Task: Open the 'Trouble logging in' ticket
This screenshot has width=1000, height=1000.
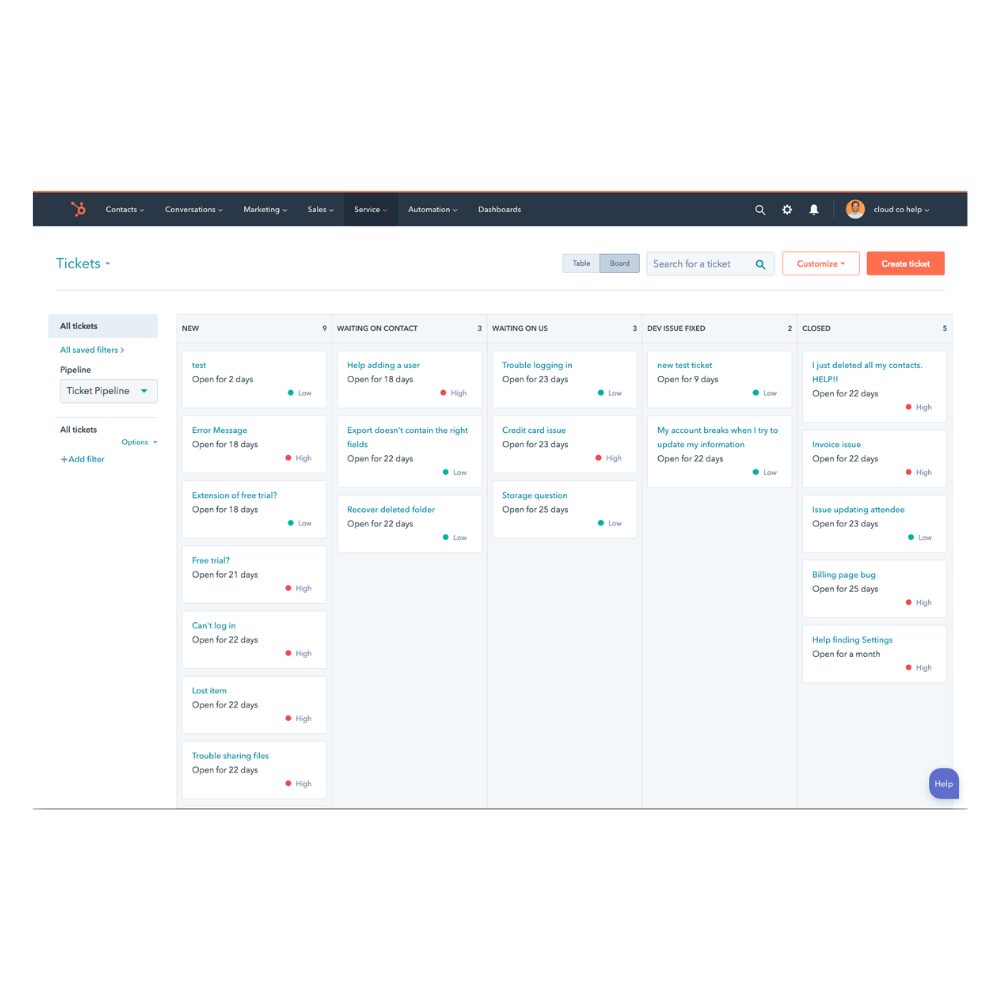Action: pyautogui.click(x=537, y=365)
